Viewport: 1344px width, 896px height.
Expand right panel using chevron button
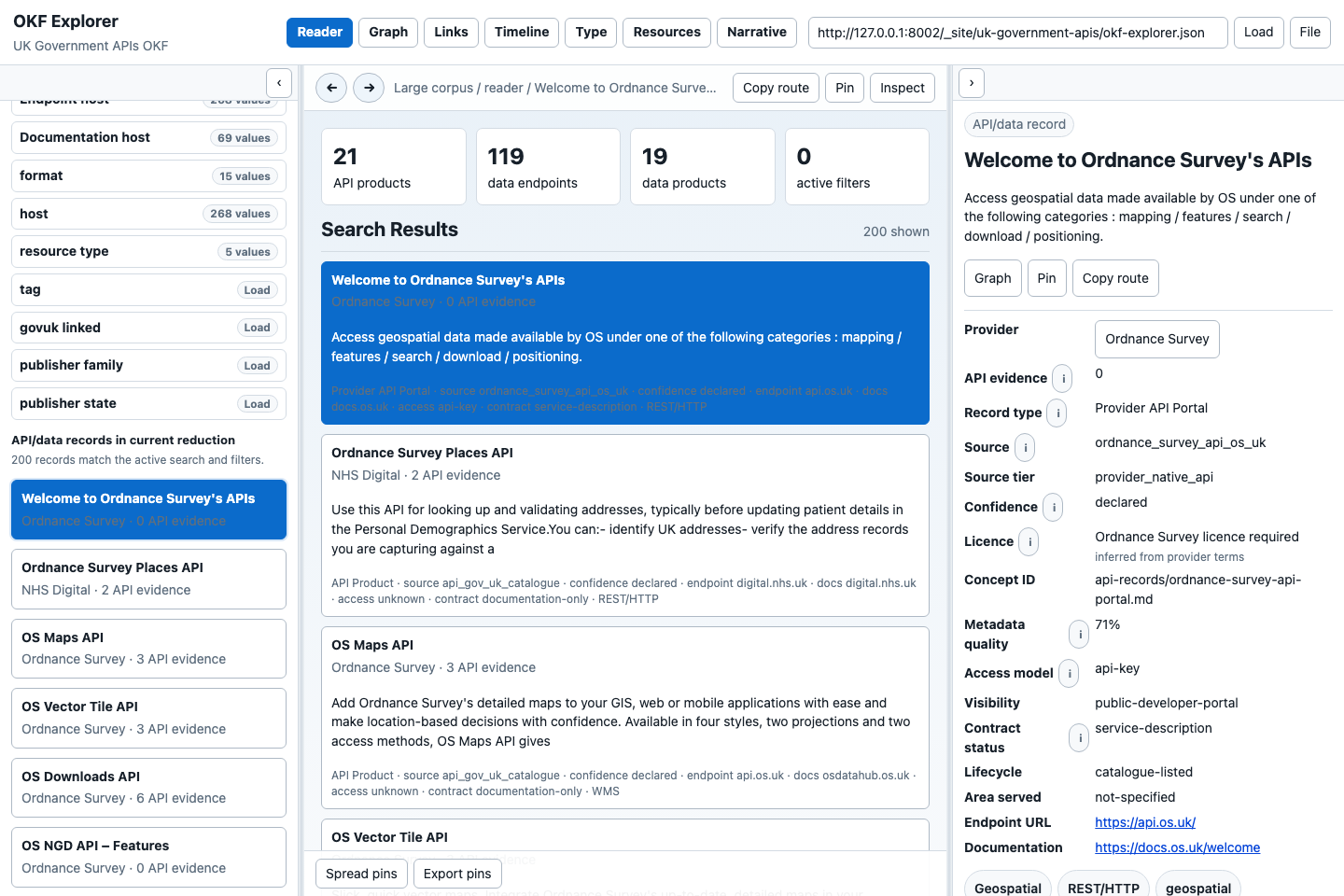pyautogui.click(x=972, y=83)
